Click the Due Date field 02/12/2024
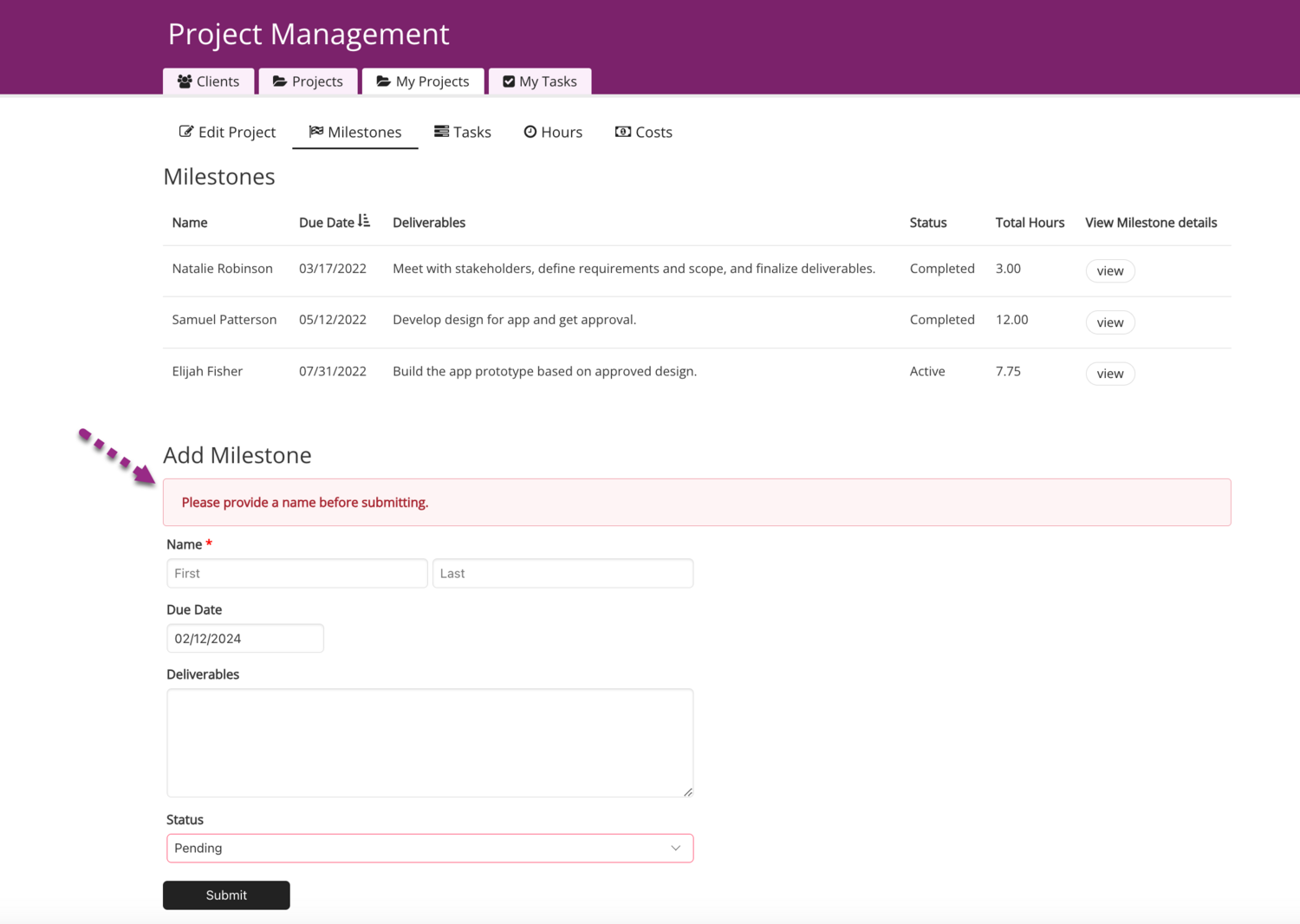Image resolution: width=1300 pixels, height=924 pixels. coord(244,639)
